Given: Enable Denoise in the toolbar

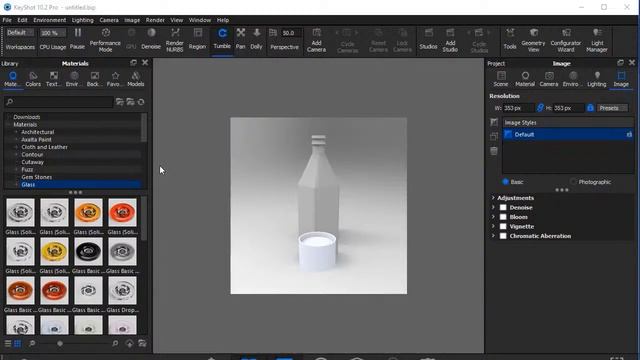Looking at the screenshot, I should [x=151, y=39].
